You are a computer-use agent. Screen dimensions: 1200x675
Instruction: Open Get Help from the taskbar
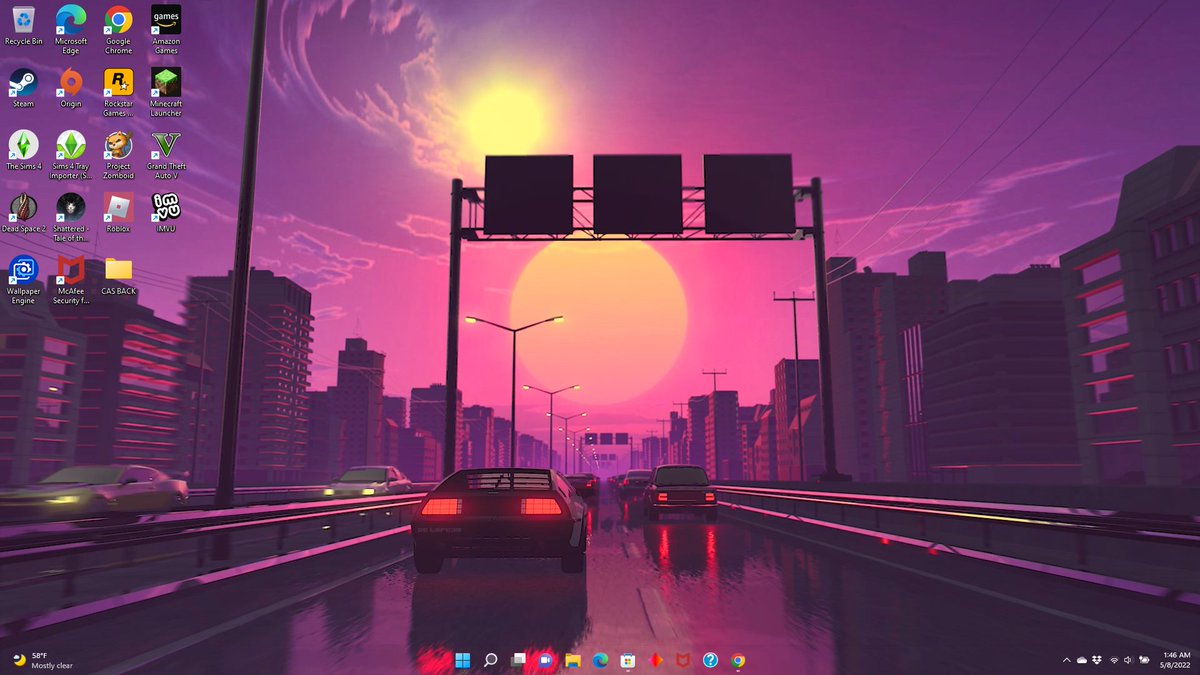[710, 660]
